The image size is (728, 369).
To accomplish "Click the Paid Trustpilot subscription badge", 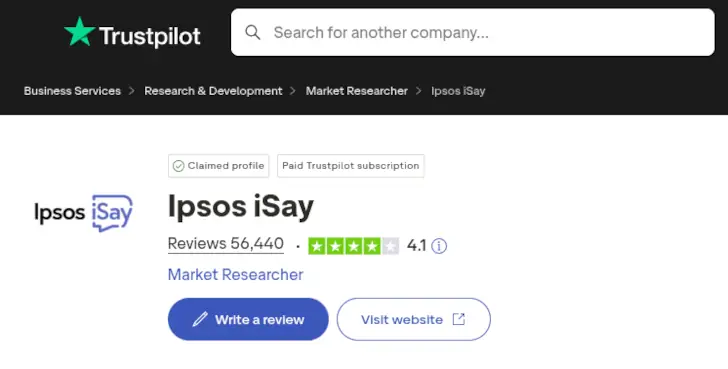I will click(x=351, y=166).
